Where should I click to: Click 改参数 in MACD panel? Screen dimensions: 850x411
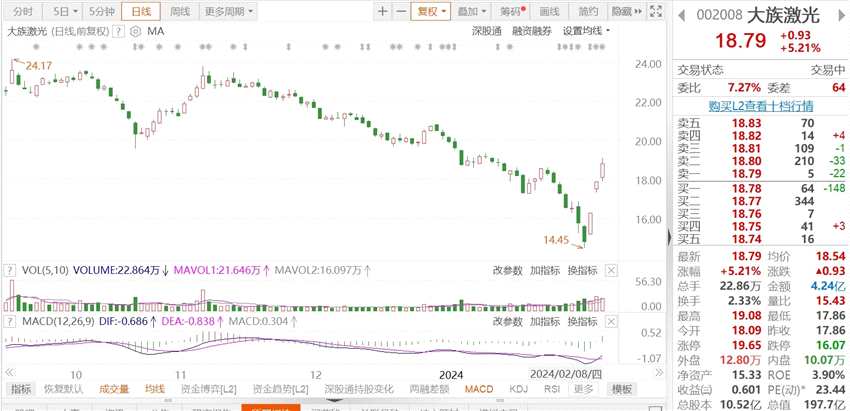(x=507, y=322)
